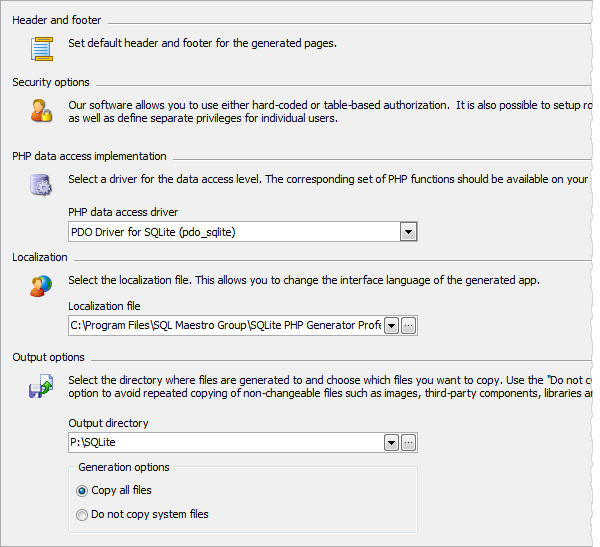The width and height of the screenshot is (600, 547).
Task: Open Security options via the user-lock icon
Action: [41, 109]
